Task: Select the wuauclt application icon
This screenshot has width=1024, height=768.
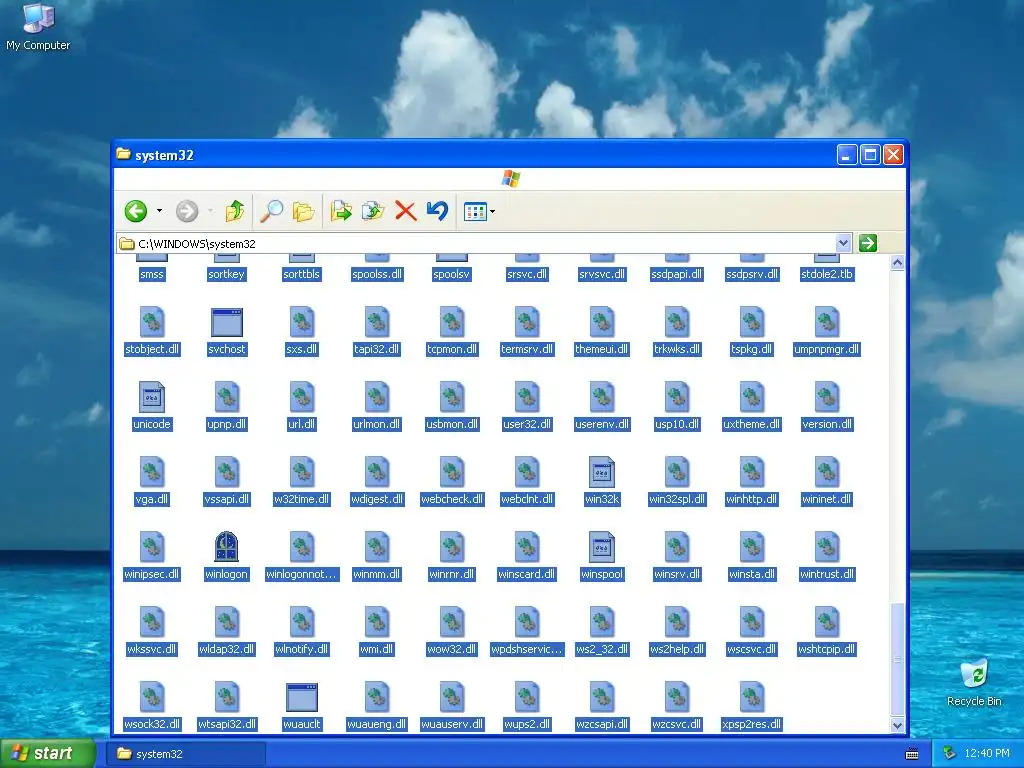Action: click(302, 697)
